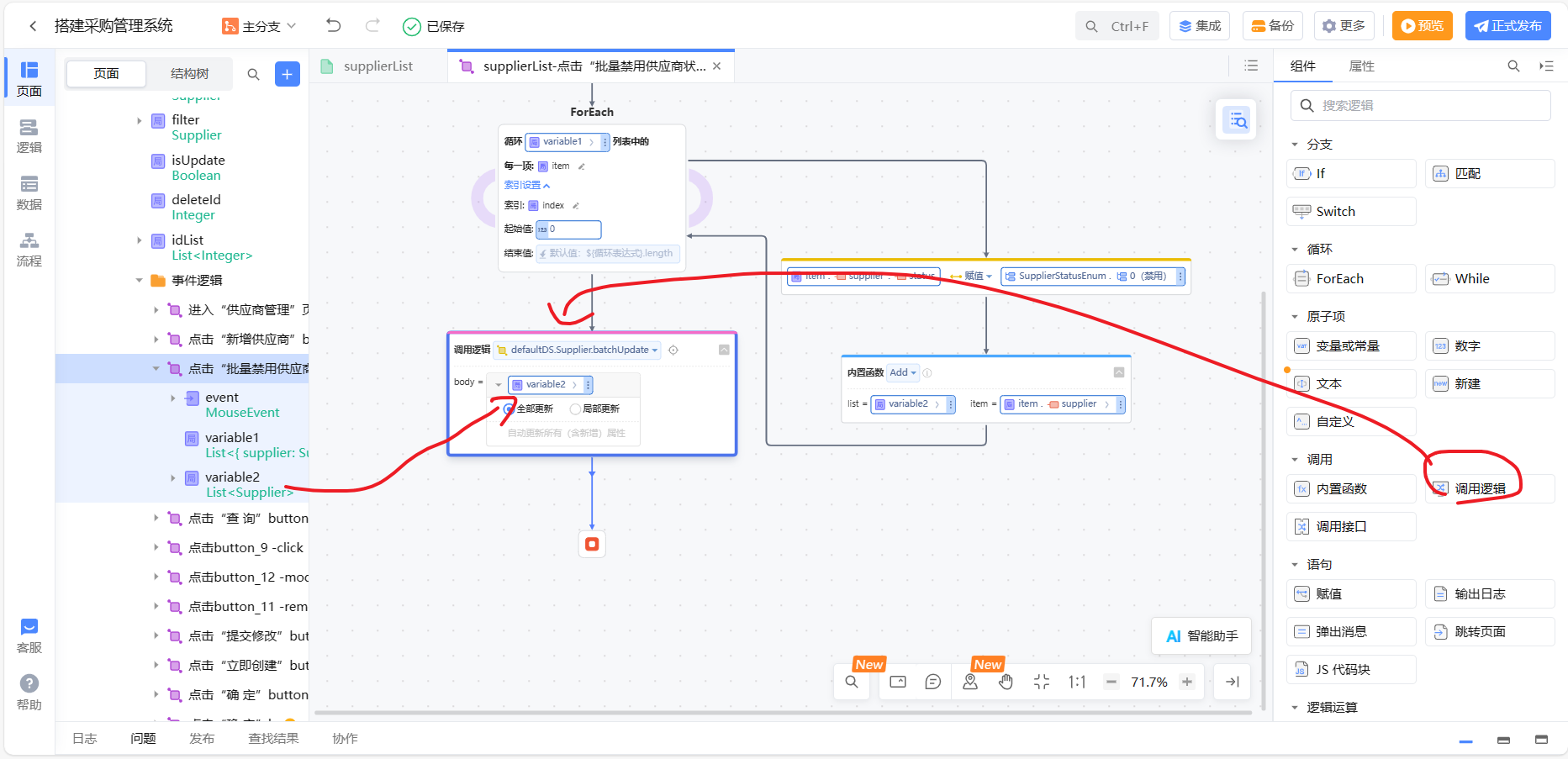Collapse the right panel with the header arrow icon

(x=1546, y=66)
